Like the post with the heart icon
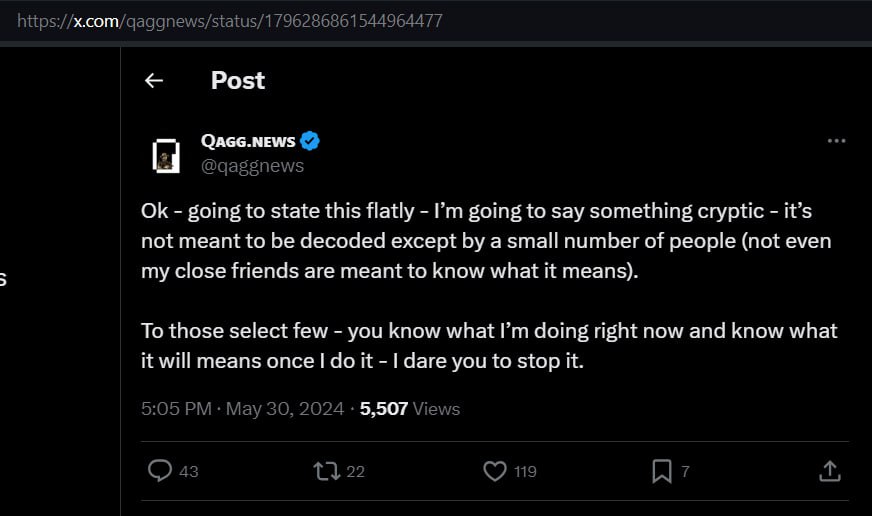 coord(494,471)
